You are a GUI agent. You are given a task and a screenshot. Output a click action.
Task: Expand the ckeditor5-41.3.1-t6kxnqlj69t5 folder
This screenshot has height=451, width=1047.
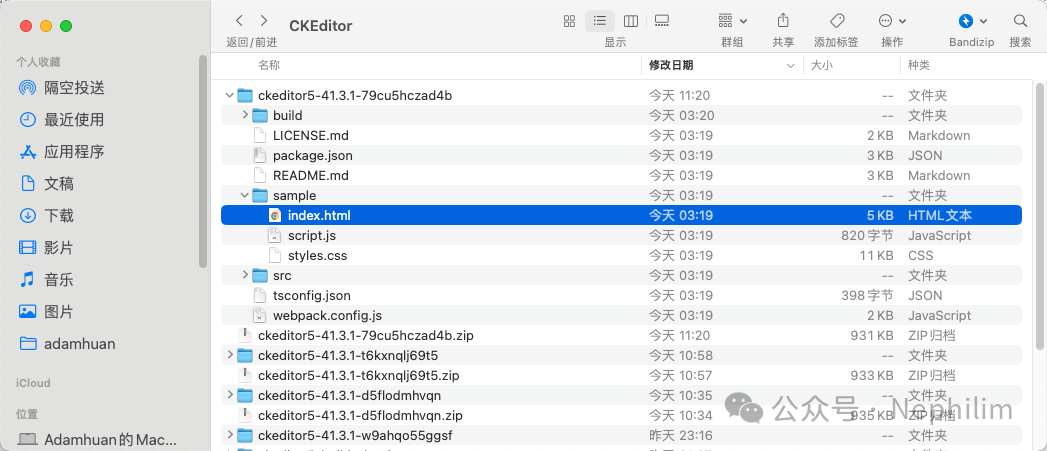230,355
